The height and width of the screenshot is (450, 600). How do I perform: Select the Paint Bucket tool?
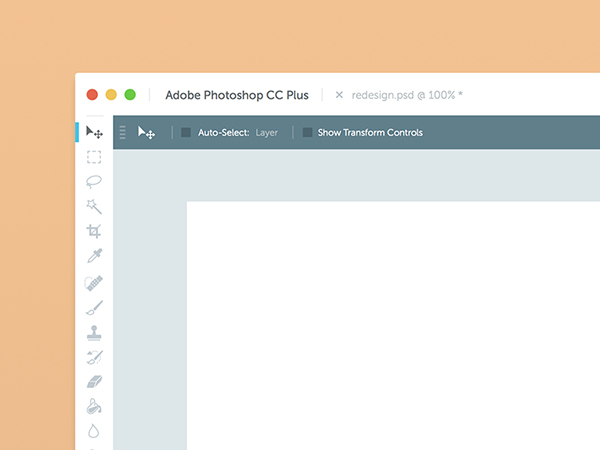[94, 406]
